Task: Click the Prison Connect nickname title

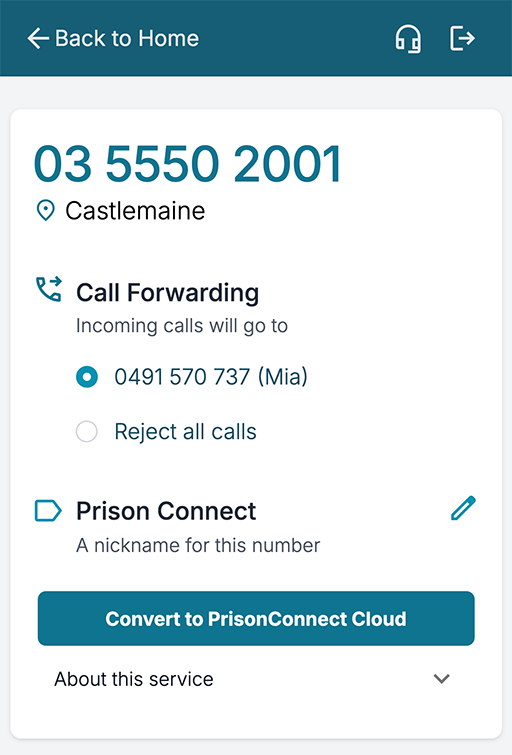Action: pyautogui.click(x=166, y=511)
